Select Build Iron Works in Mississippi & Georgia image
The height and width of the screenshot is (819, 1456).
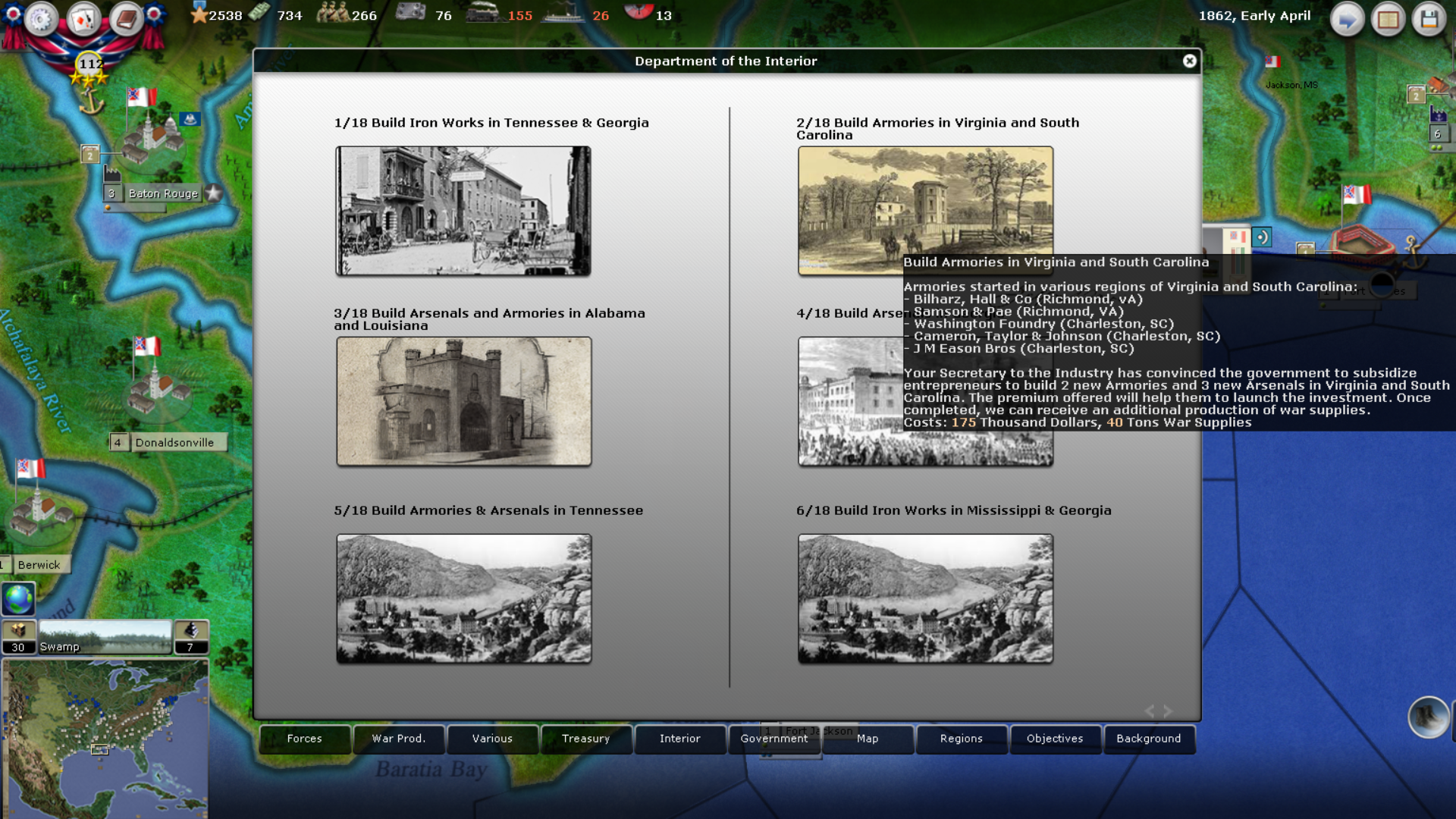coord(925,598)
